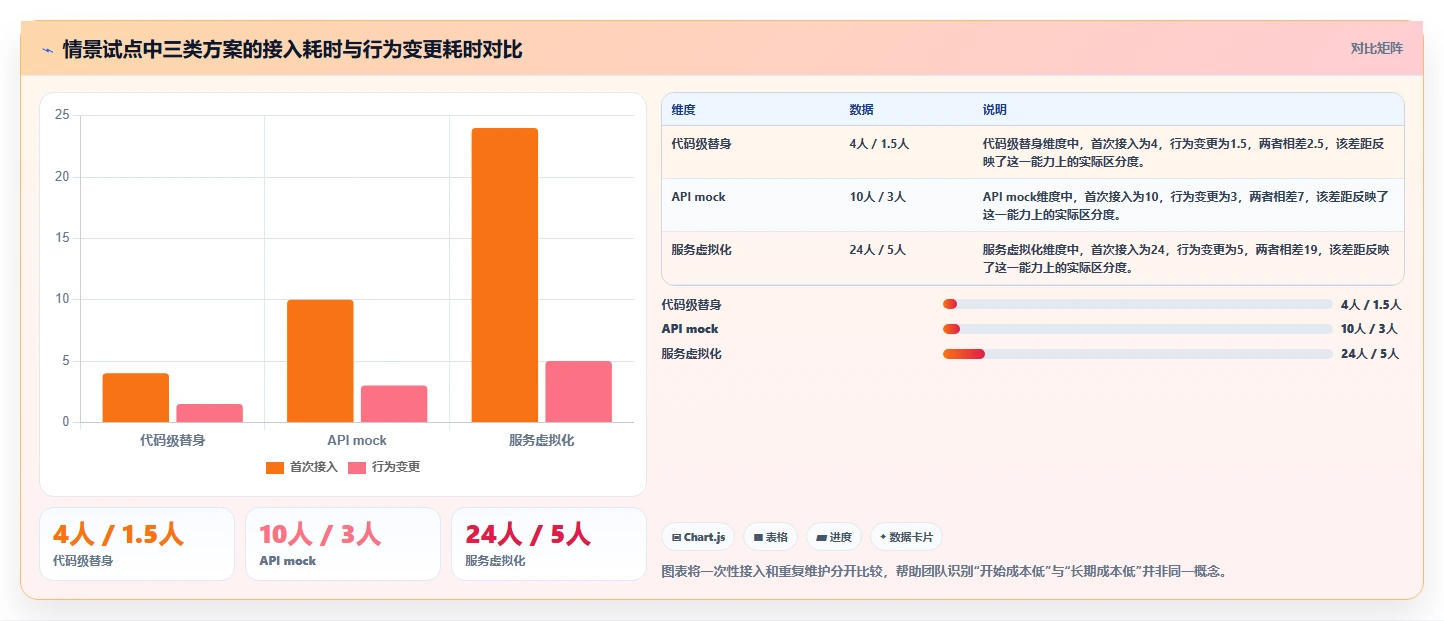Screen dimensions: 1444x621
Task: Click the 说明 table column header
Action: tap(995, 110)
